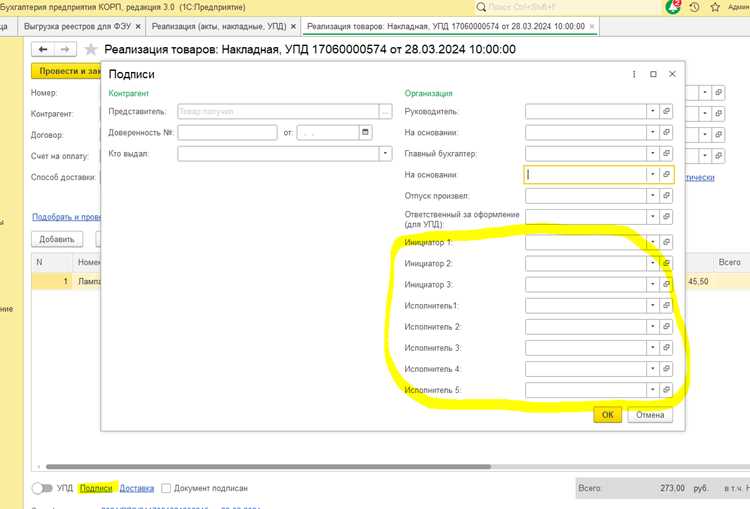The height and width of the screenshot is (509, 750).
Task: Close the Реализация (акты, накладные, УПД) tab
Action: [x=293, y=27]
